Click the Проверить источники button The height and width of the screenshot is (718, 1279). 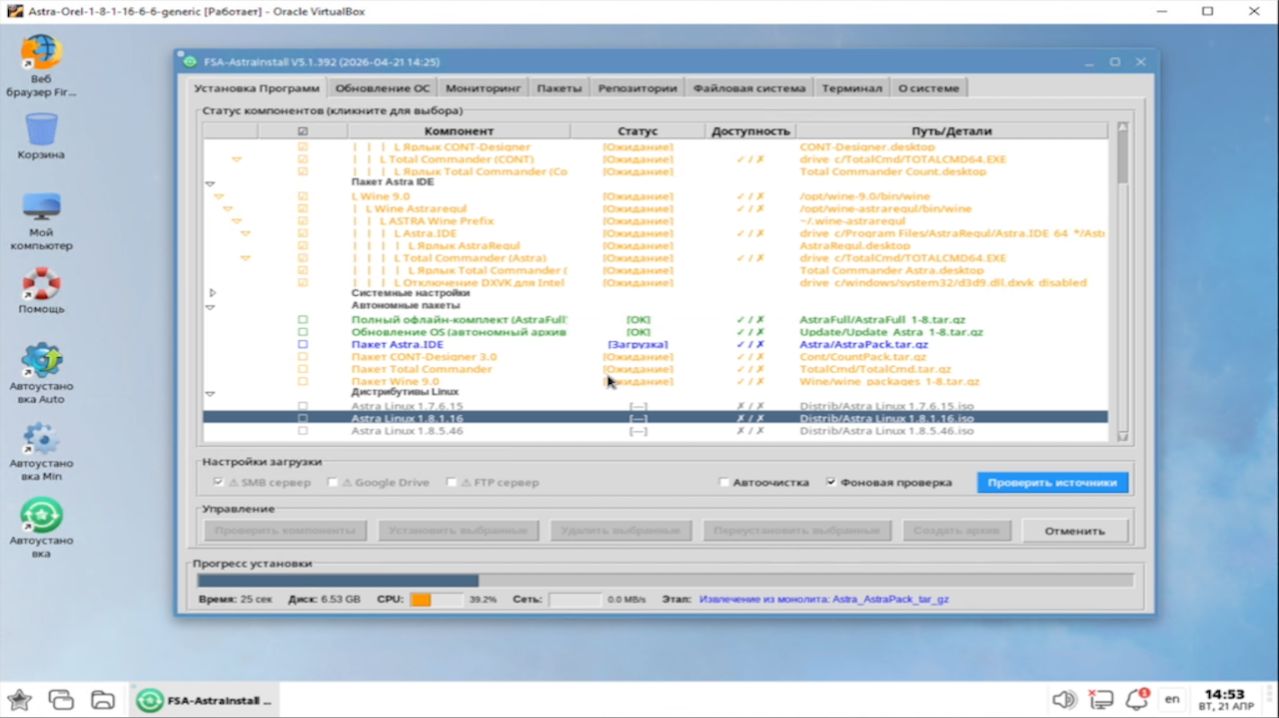pyautogui.click(x=1052, y=482)
